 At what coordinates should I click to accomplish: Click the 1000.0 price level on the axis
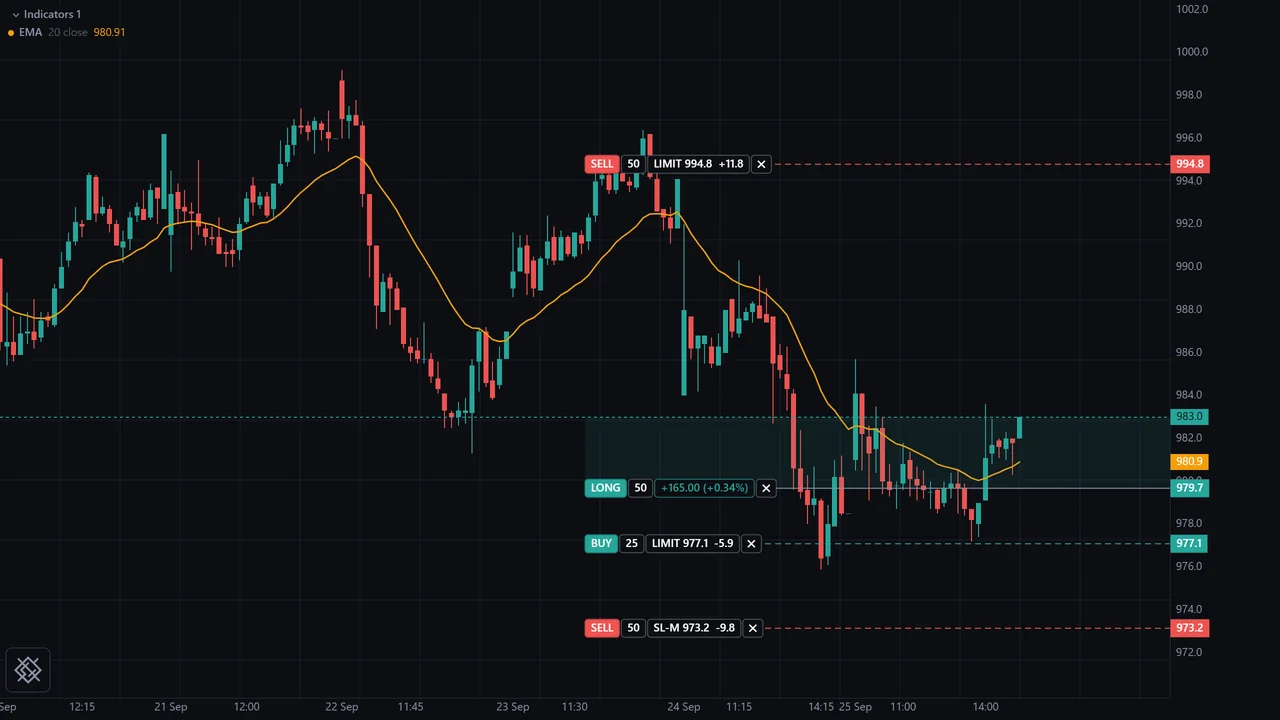1192,52
